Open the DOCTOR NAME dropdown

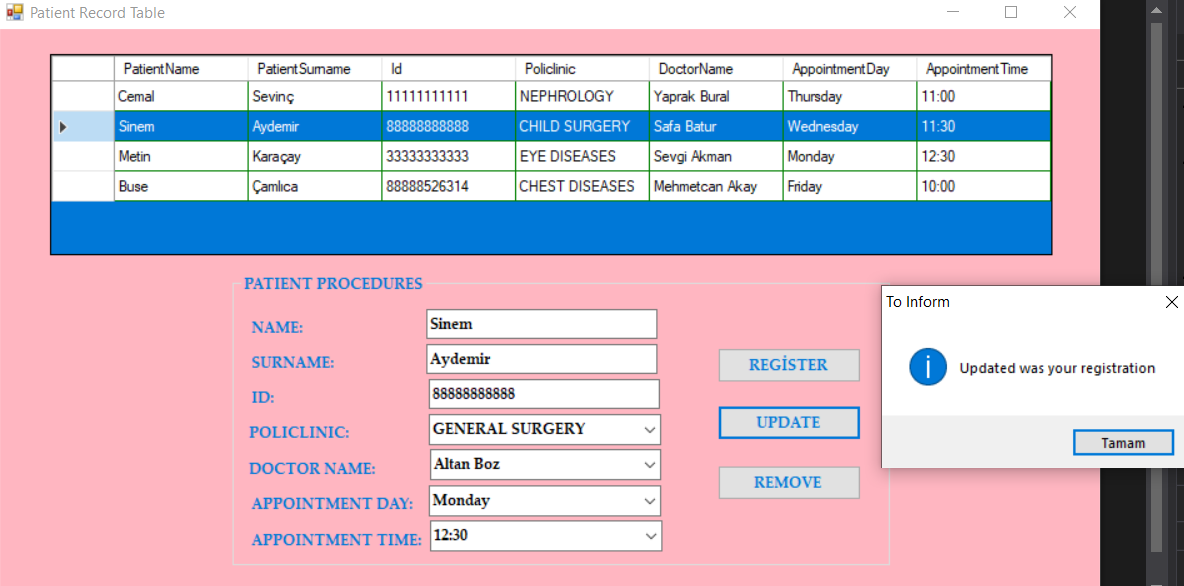(650, 464)
